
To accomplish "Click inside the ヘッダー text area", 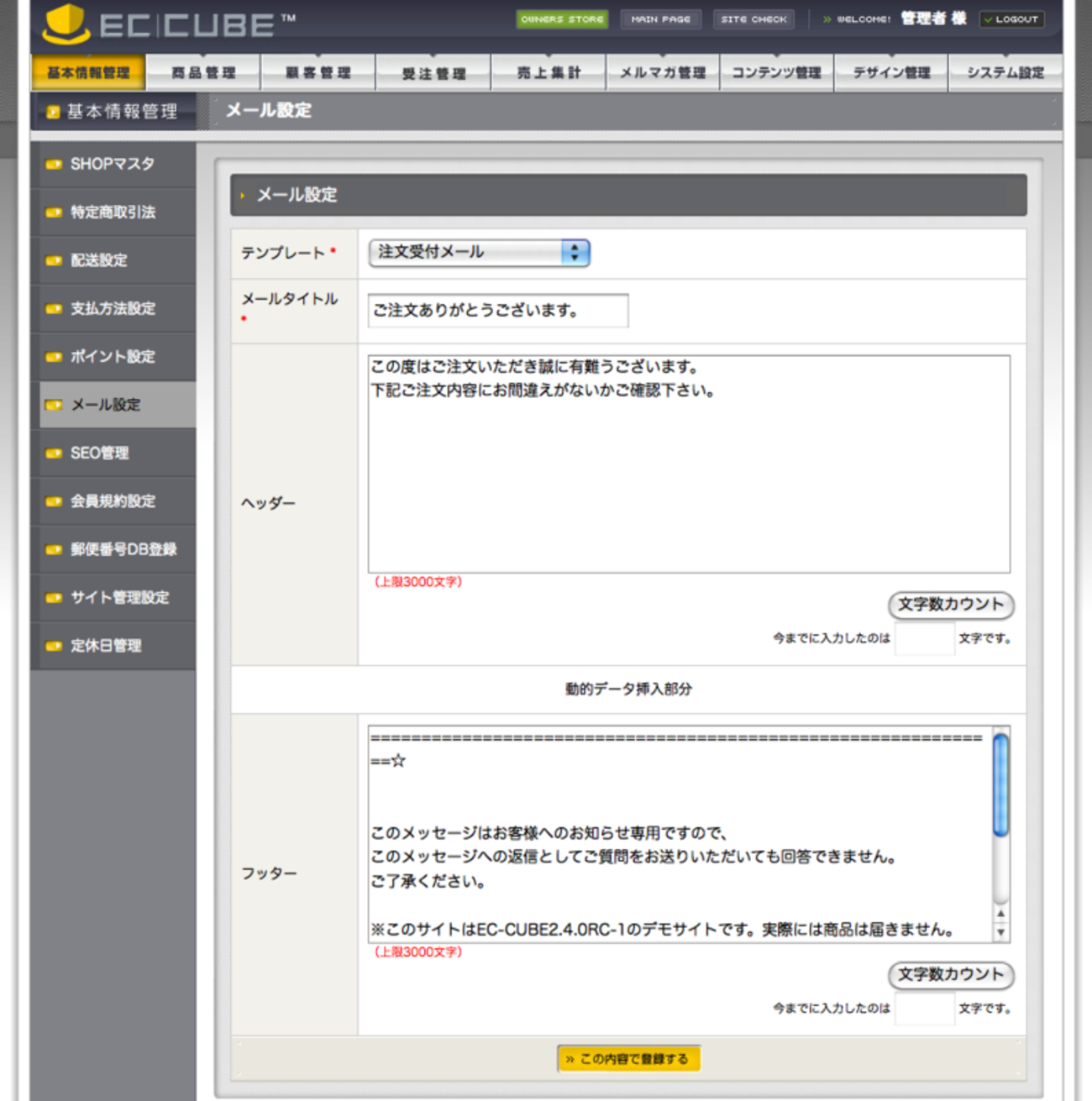I will pyautogui.click(x=689, y=464).
